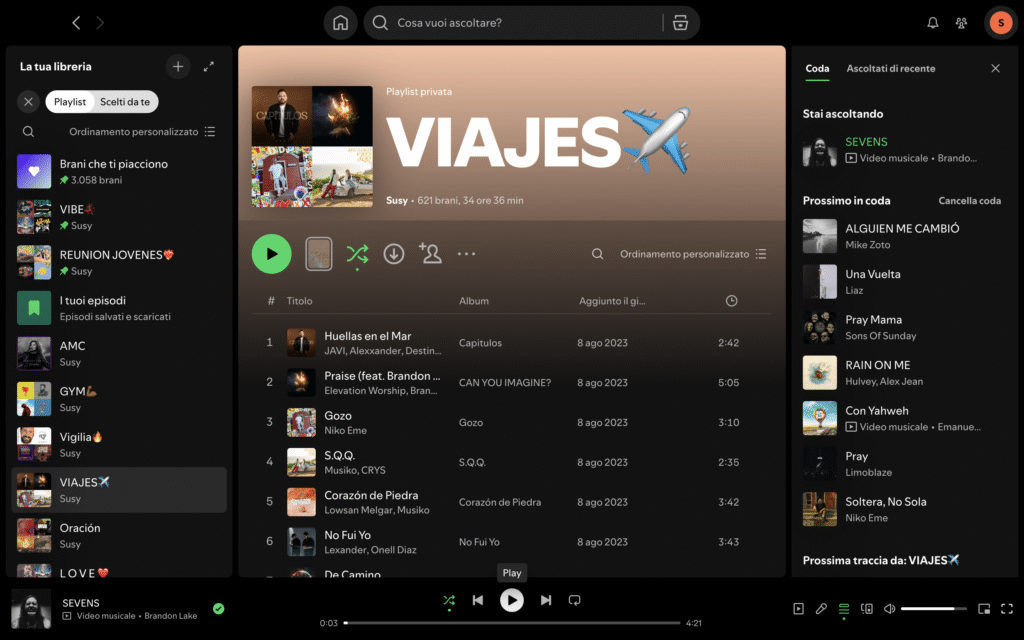Image resolution: width=1024 pixels, height=640 pixels.
Task: Open the miniplayer icon
Action: coord(983,608)
